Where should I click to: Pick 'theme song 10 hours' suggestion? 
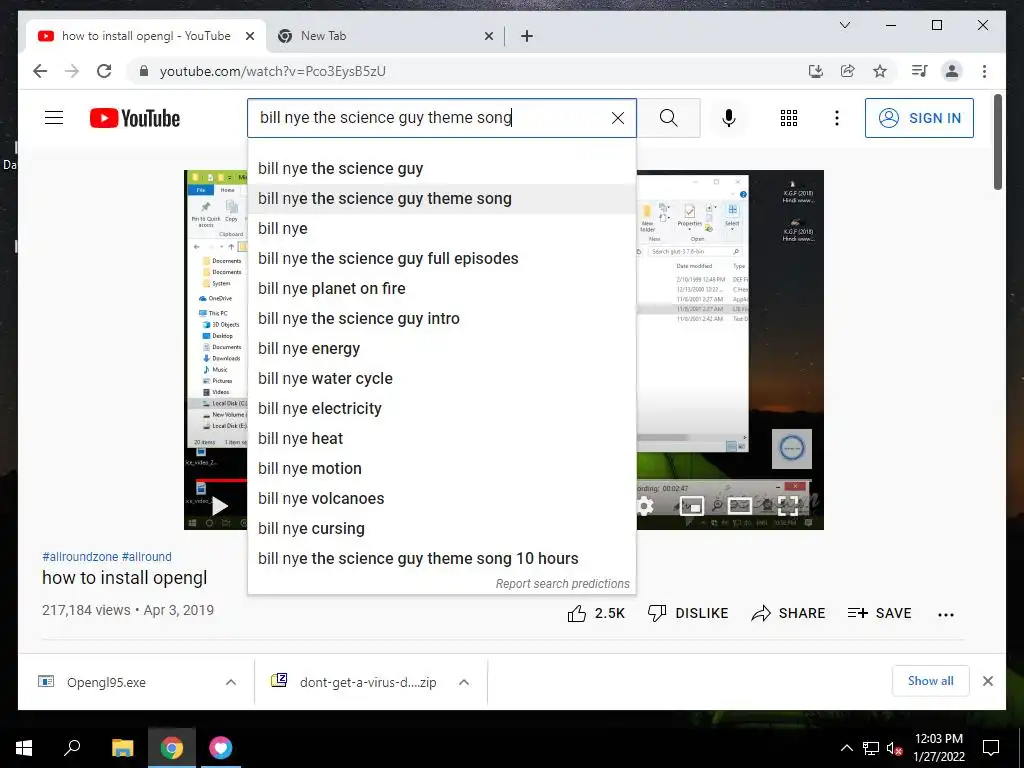(x=442, y=559)
